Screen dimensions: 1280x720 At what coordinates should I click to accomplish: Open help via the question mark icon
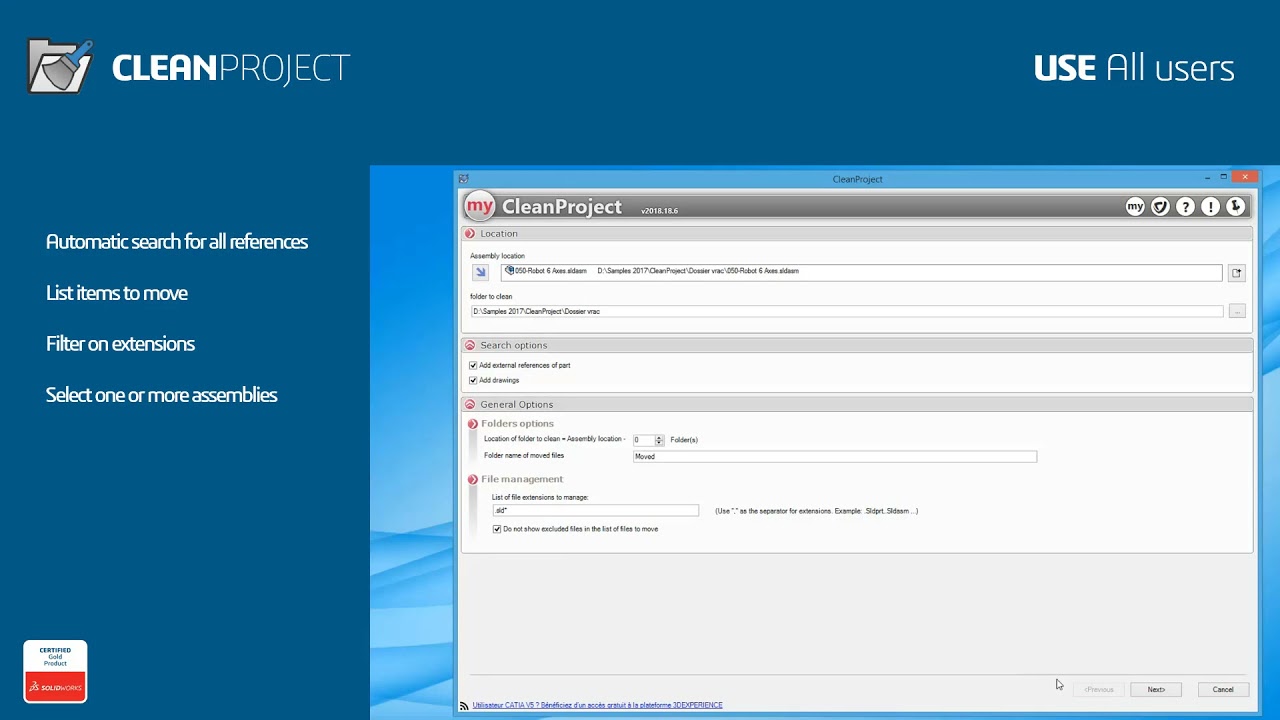[x=1185, y=207]
